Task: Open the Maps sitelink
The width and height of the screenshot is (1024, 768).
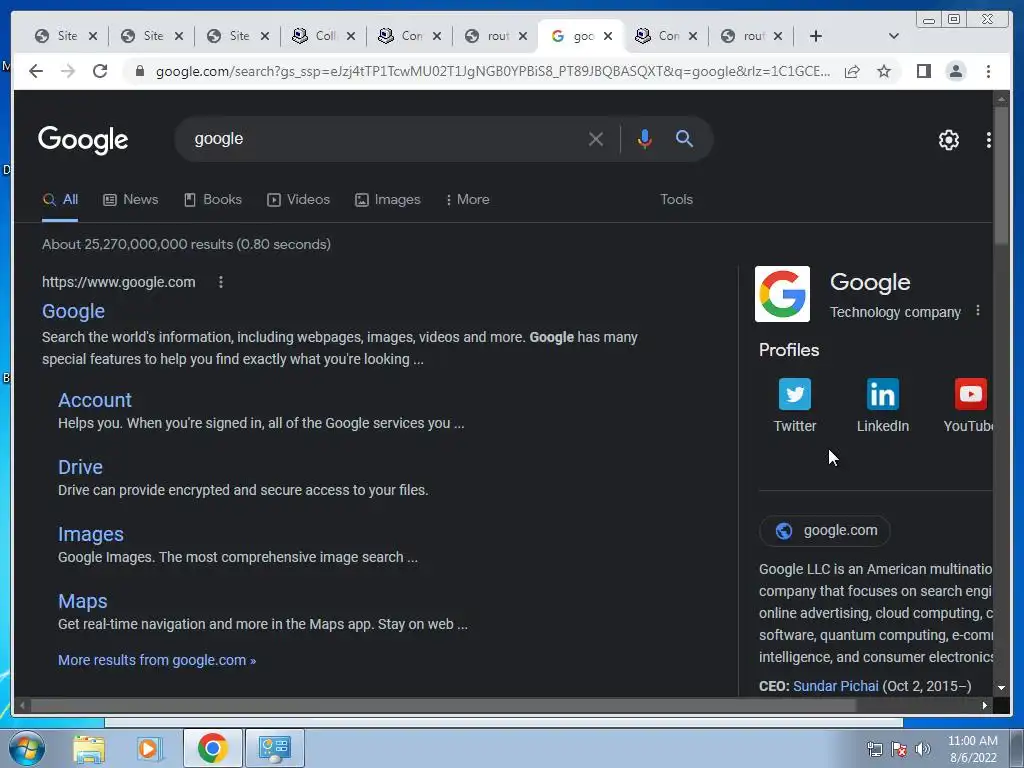Action: pyautogui.click(x=82, y=601)
